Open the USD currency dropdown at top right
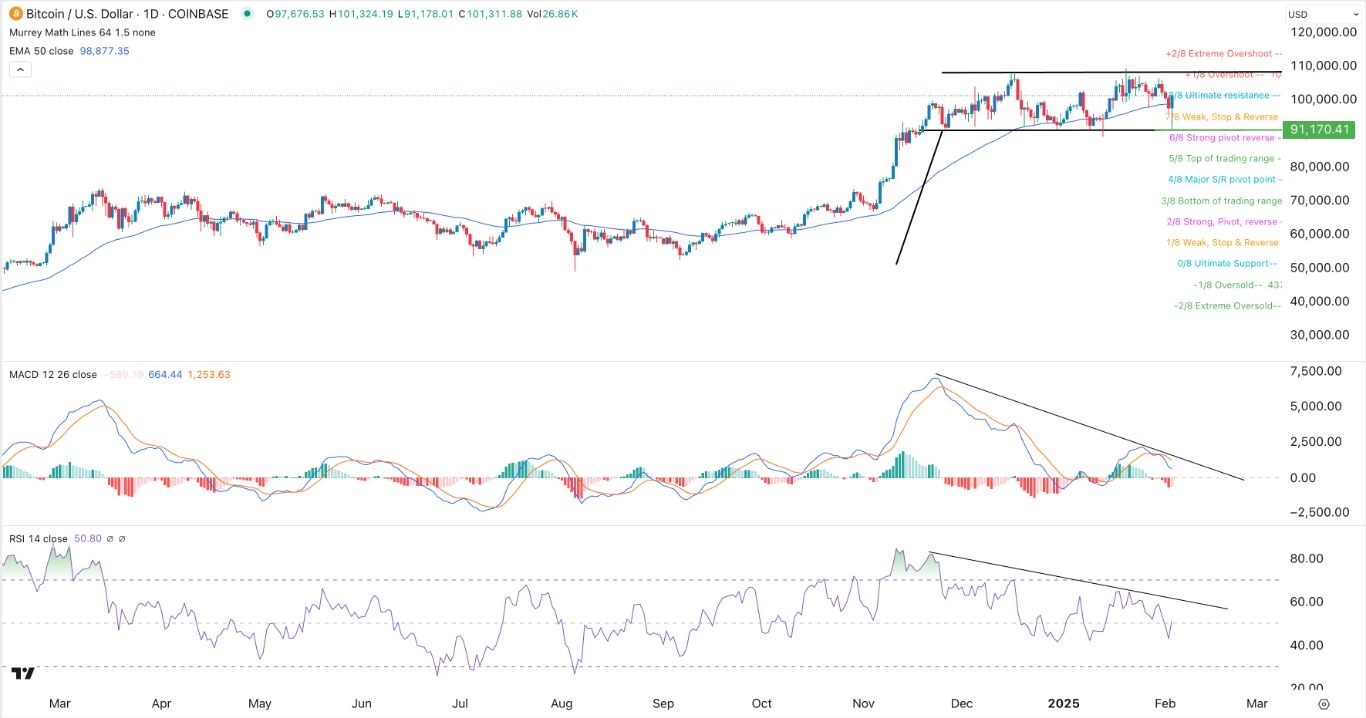 [1320, 12]
